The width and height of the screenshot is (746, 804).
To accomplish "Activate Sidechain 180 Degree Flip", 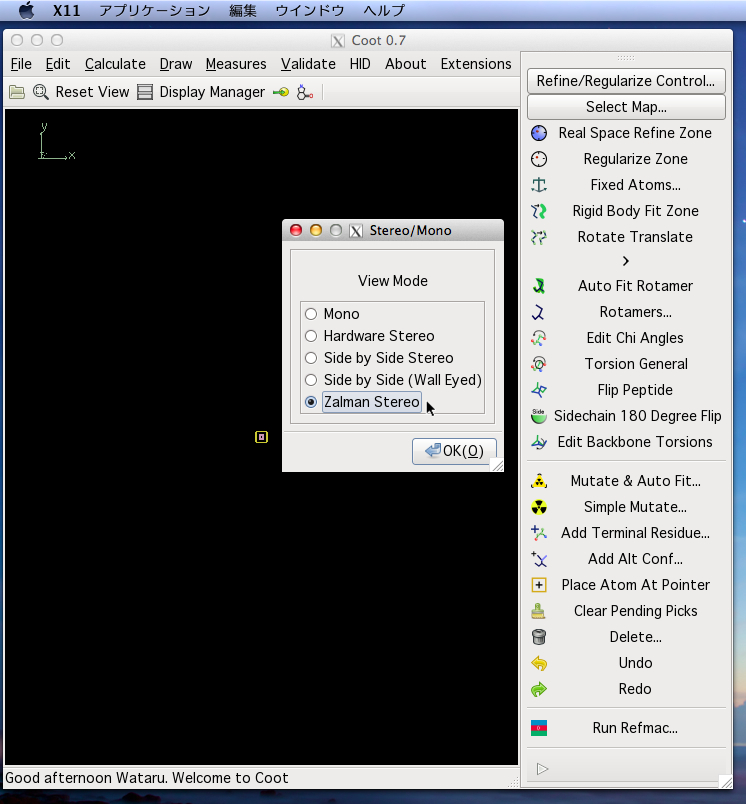I will pos(626,416).
